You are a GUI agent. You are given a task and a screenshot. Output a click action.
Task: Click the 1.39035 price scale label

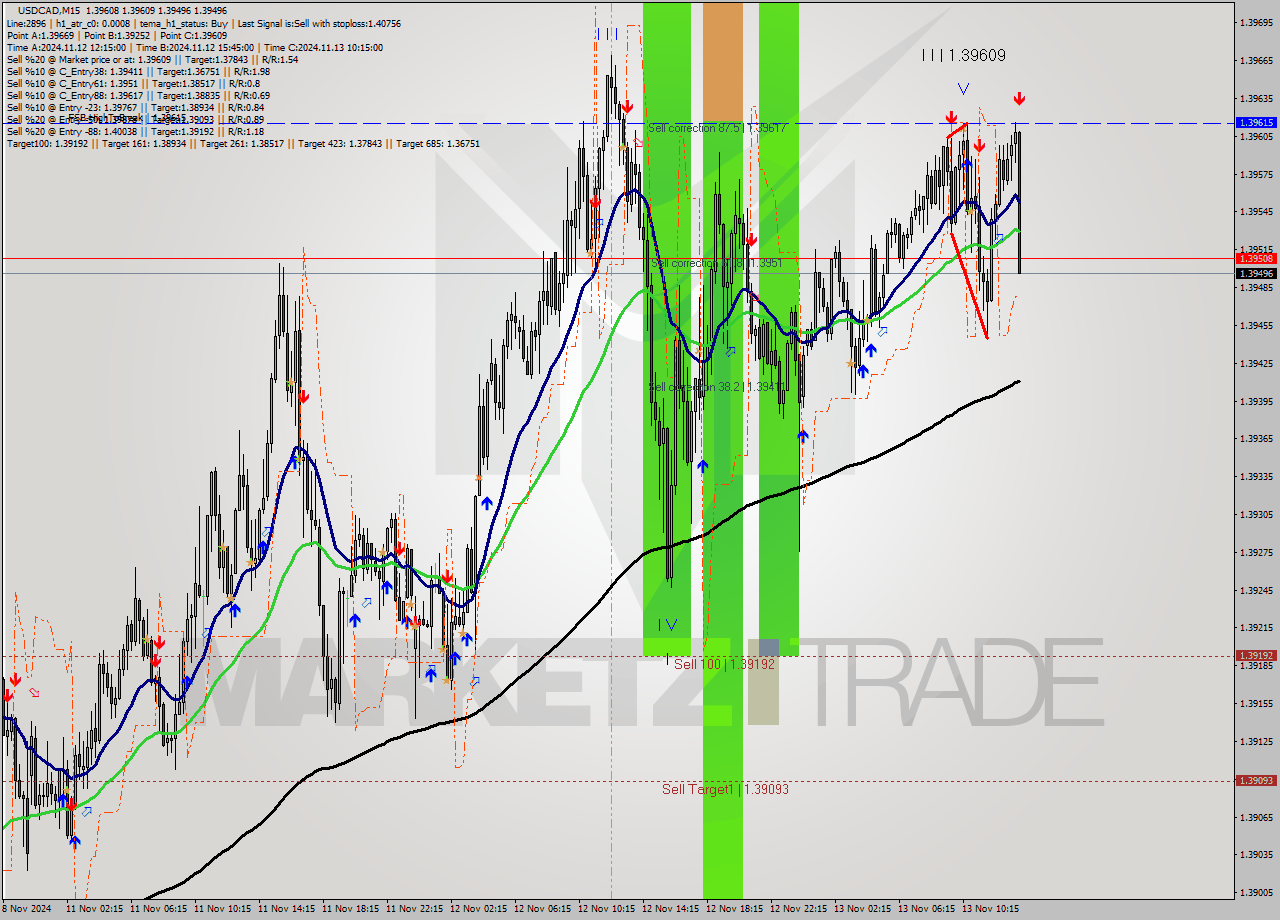[1256, 854]
